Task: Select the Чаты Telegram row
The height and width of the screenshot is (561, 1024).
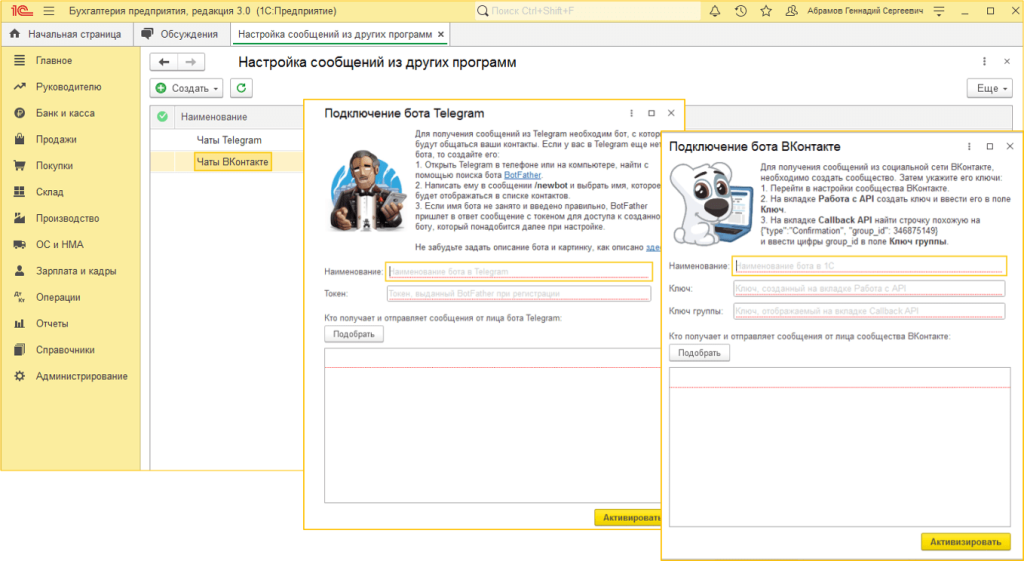Action: click(227, 140)
